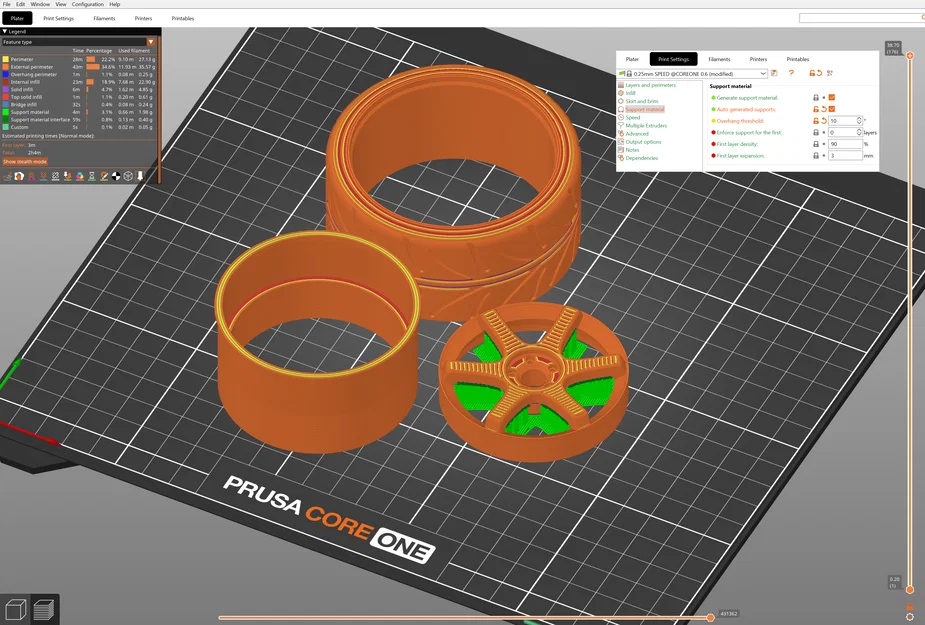Toggle Bridge infill feature in legend
The height and width of the screenshot is (625, 925).
[x=78, y=104]
